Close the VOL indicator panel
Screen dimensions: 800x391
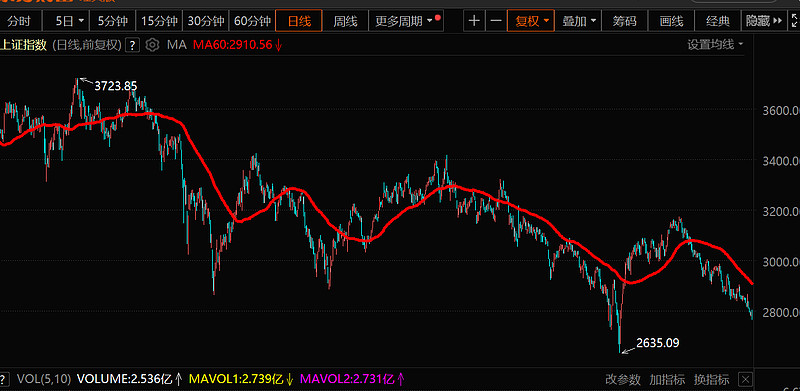pos(745,379)
